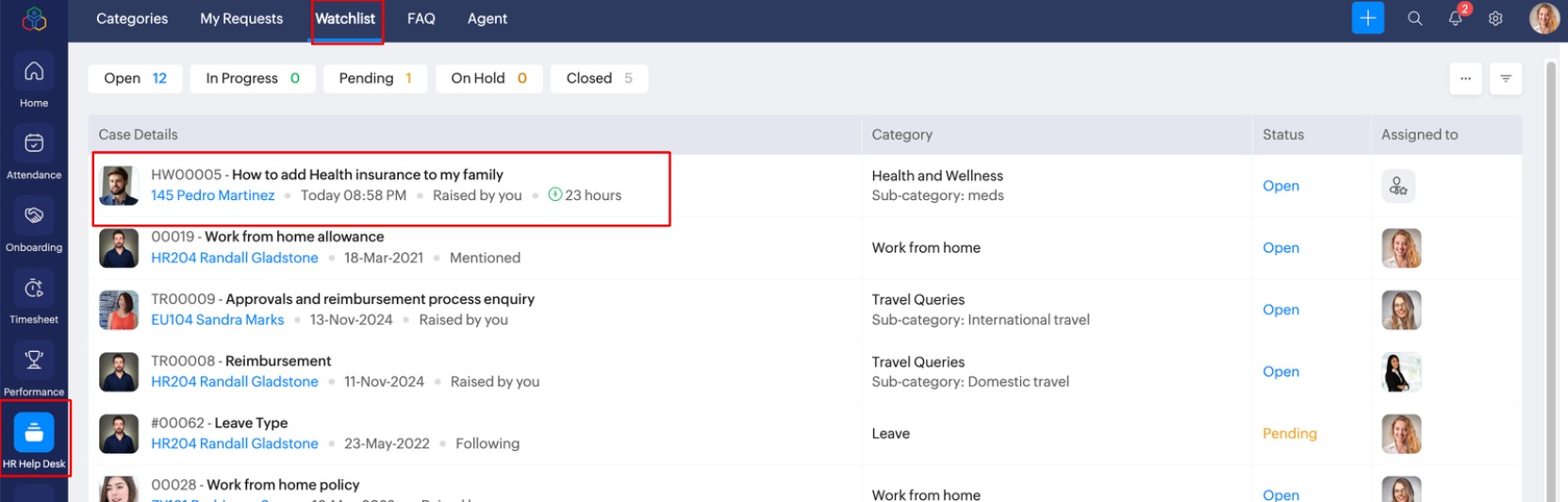Click Pedro Martinez photo in HW00005 row
The height and width of the screenshot is (502, 1568).
119,186
